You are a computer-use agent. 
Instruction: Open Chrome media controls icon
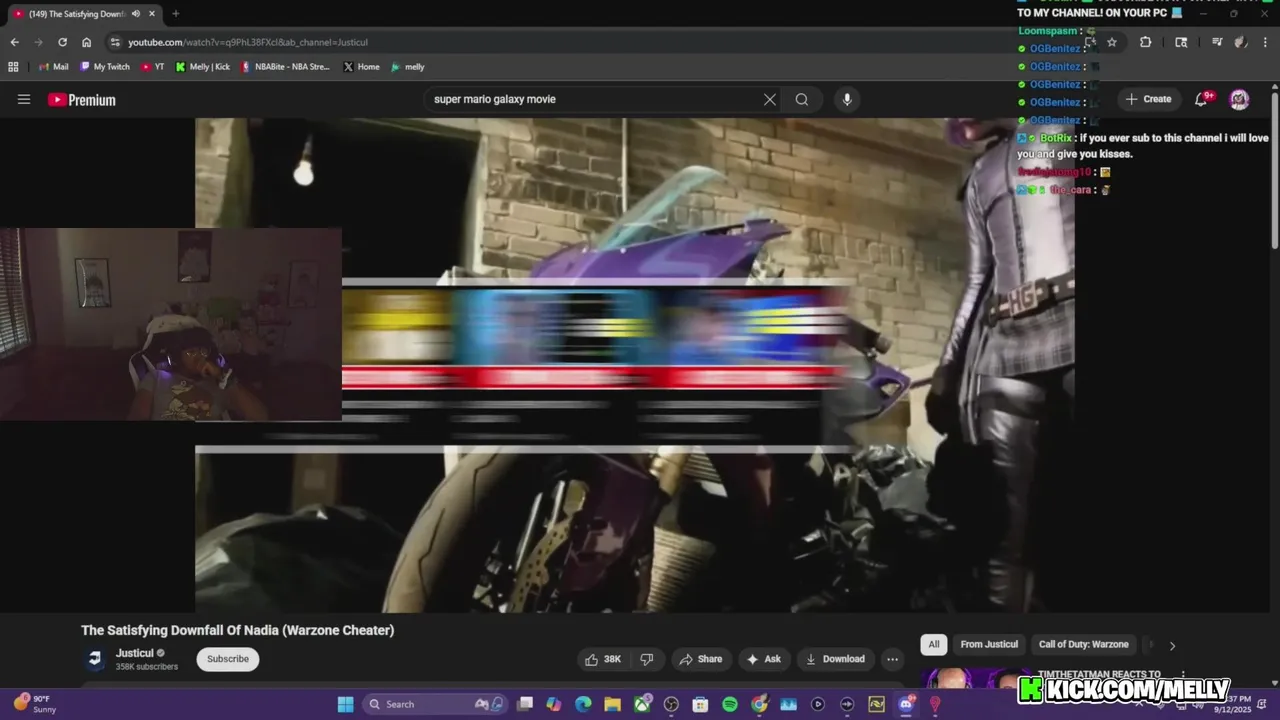click(1217, 42)
